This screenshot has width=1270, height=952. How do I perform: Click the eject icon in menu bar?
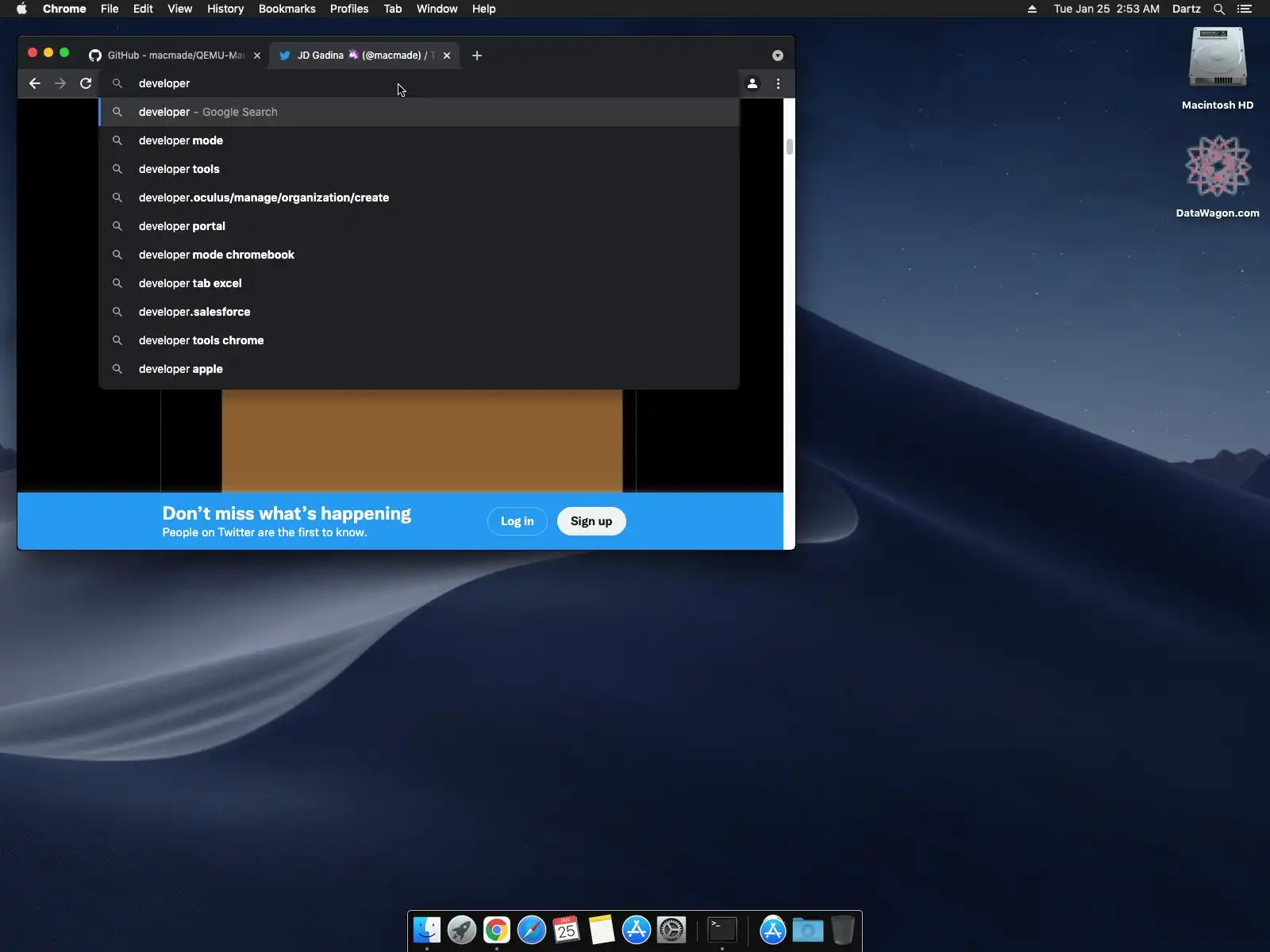coord(1032,9)
